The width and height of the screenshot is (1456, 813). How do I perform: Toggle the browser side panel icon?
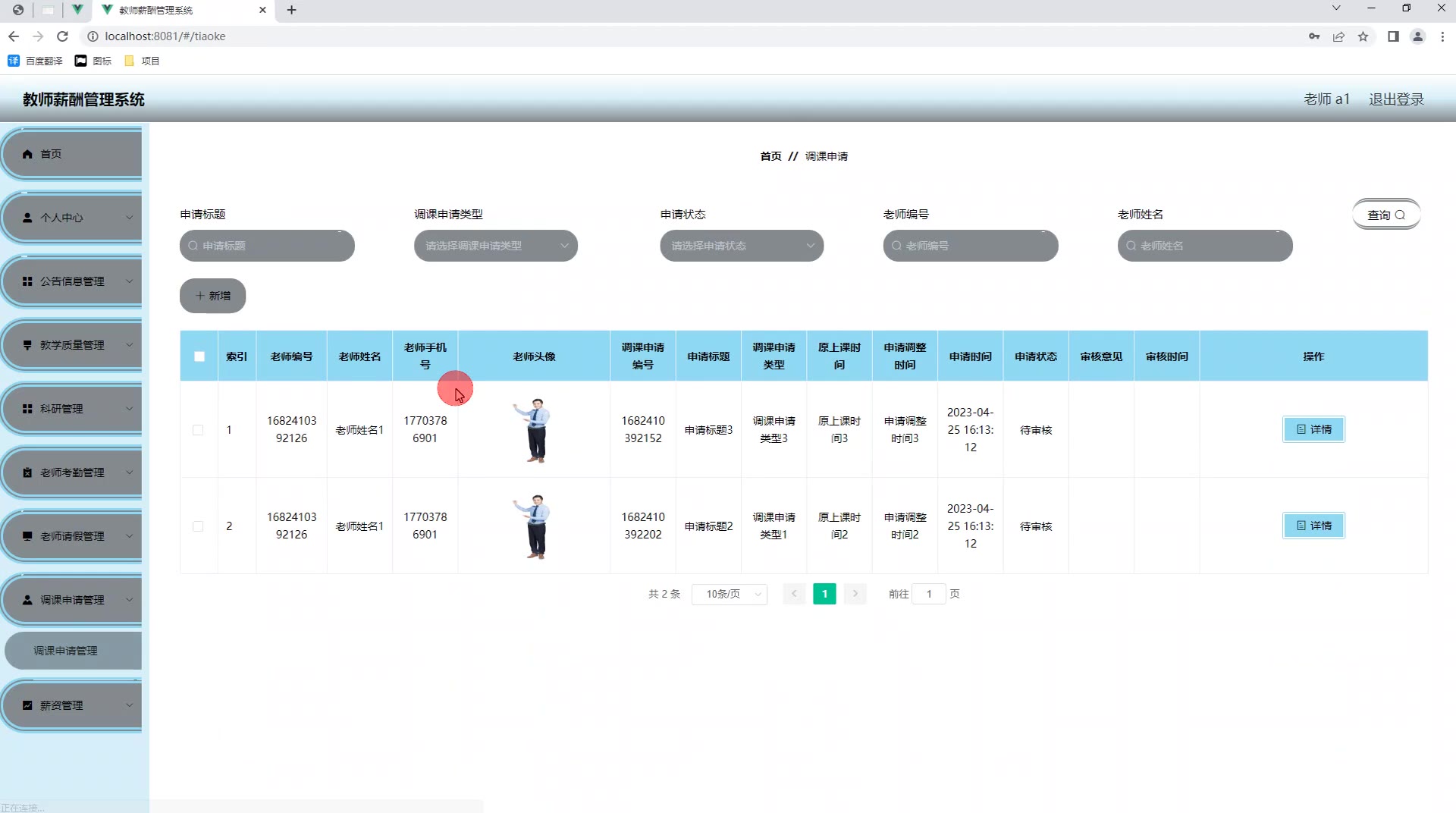click(x=1393, y=36)
